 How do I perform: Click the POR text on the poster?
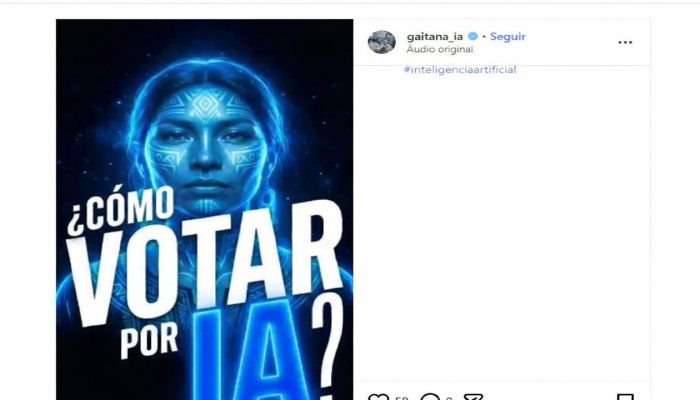point(149,340)
